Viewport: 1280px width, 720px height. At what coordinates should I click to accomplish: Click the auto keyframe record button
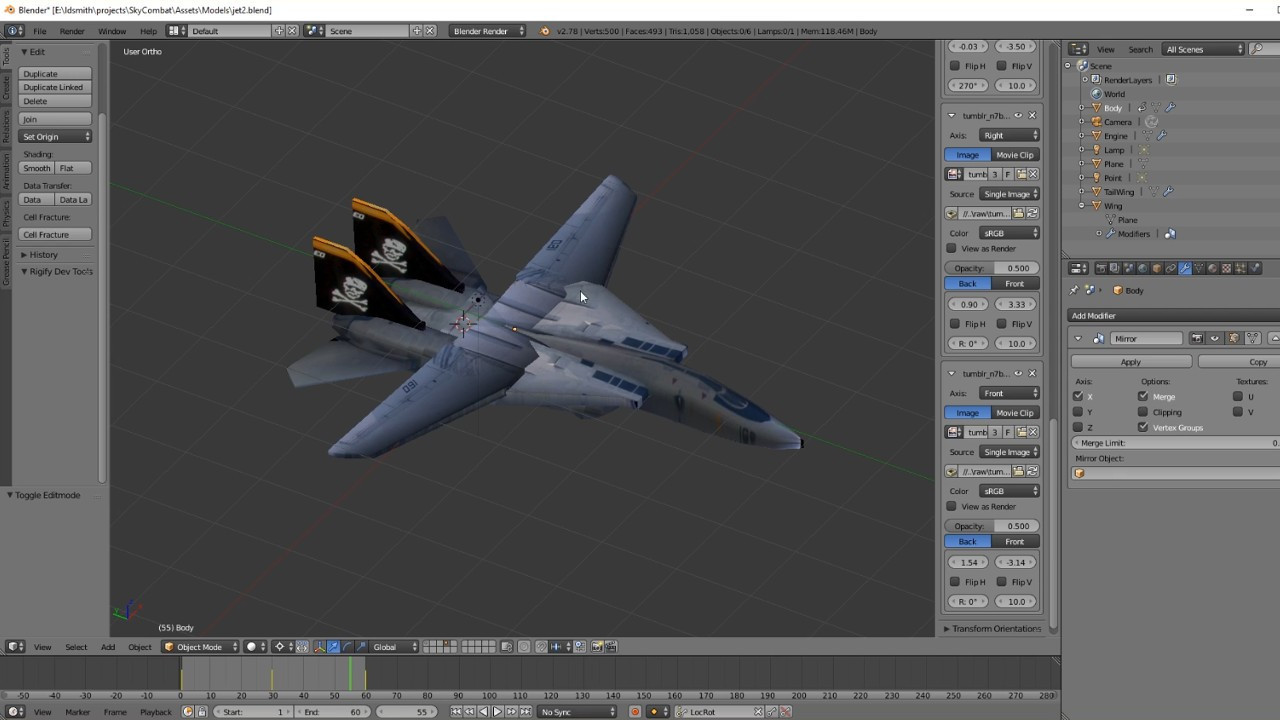(x=635, y=712)
